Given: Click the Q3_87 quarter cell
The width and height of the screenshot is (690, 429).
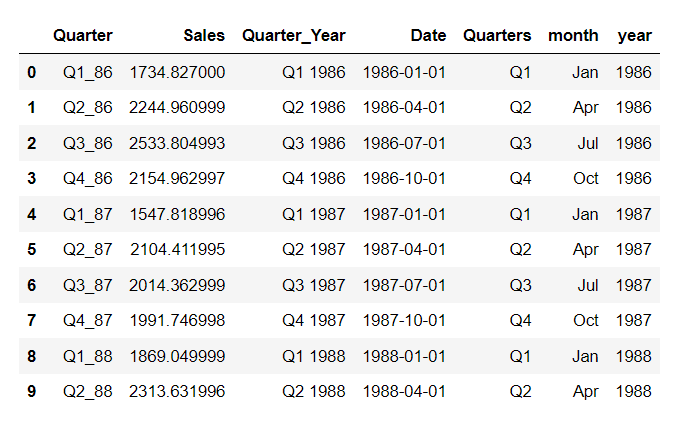Looking at the screenshot, I should point(88,286).
